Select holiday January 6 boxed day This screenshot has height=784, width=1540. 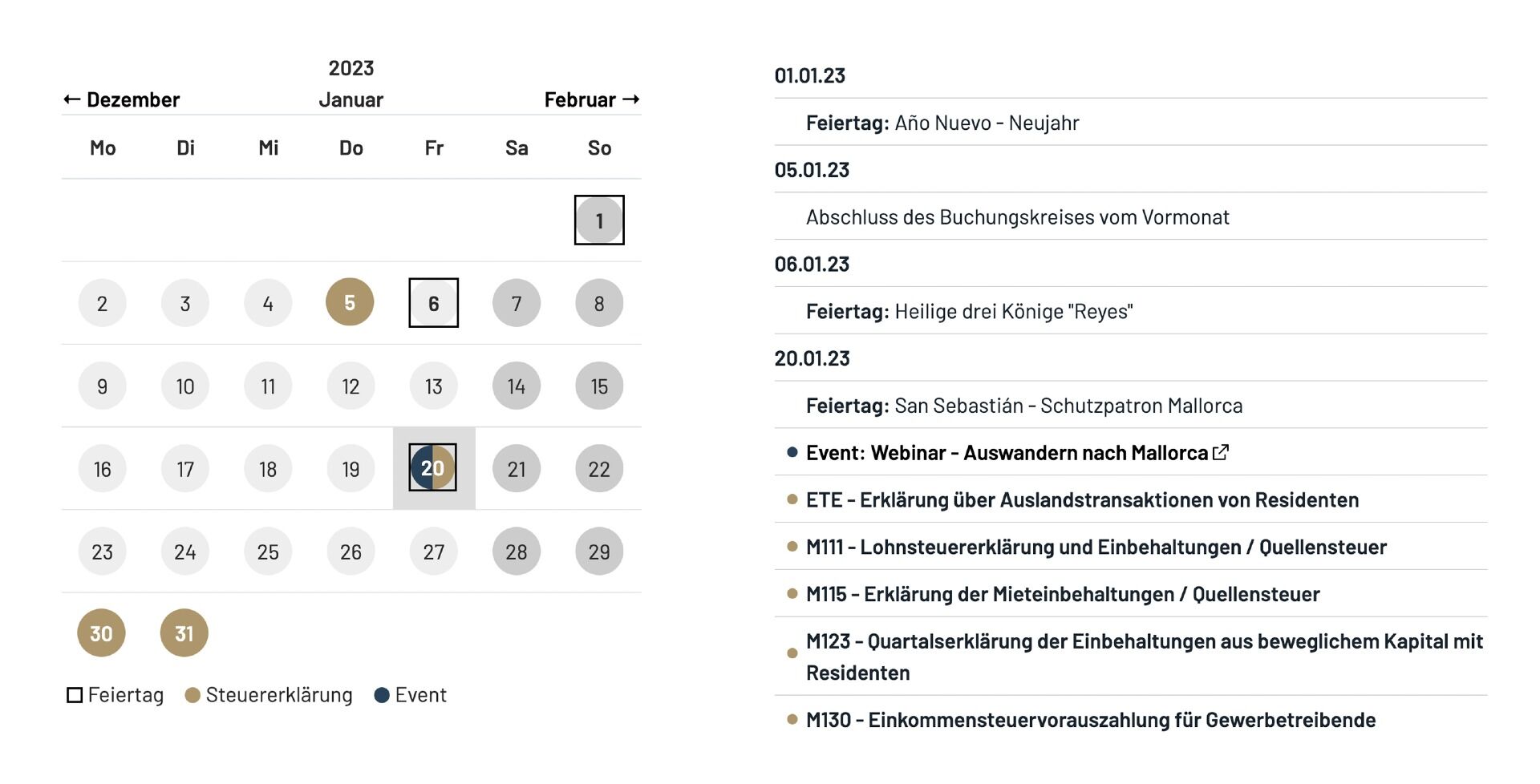433,303
